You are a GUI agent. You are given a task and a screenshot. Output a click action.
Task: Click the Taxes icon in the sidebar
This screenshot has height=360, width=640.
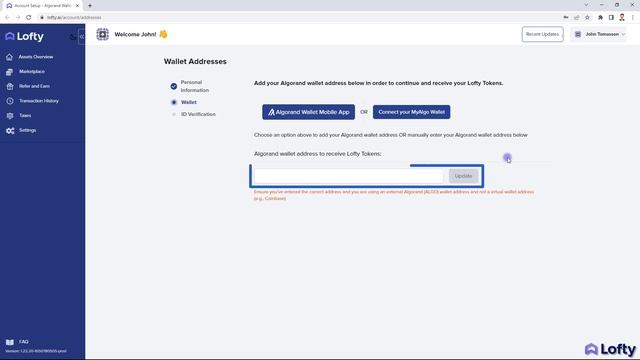tap(10, 116)
